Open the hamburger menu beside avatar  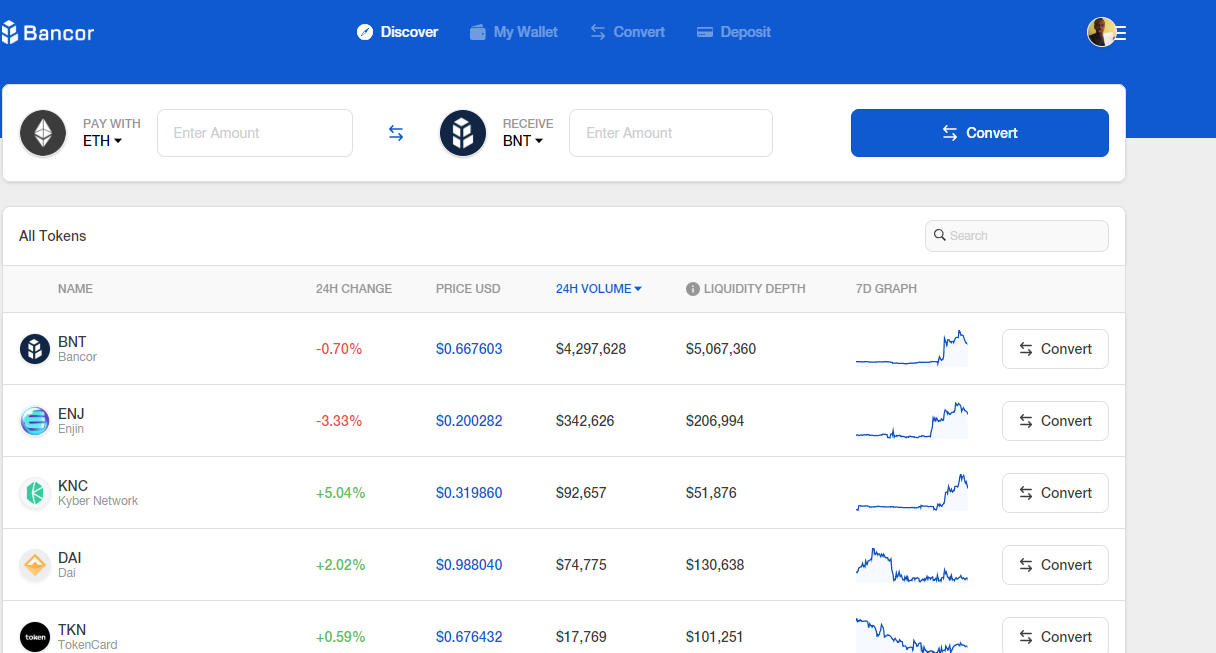point(1121,33)
